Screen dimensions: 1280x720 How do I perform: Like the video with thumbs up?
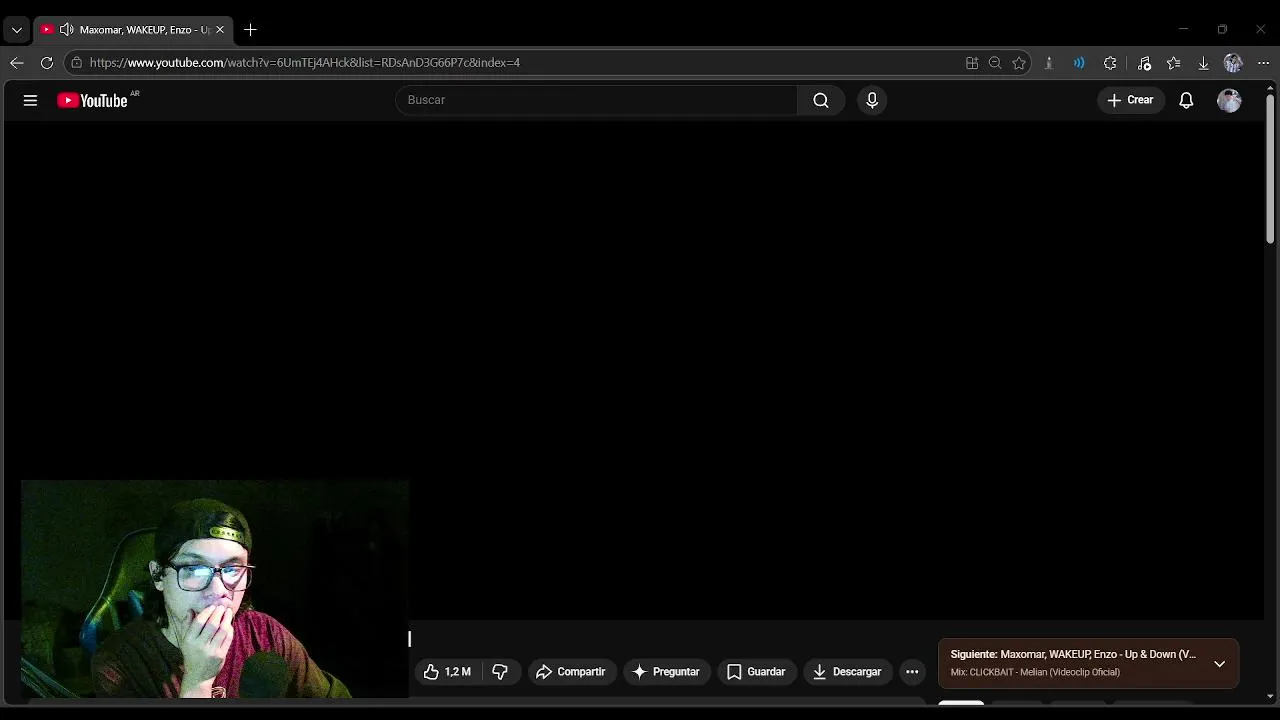pyautogui.click(x=448, y=672)
